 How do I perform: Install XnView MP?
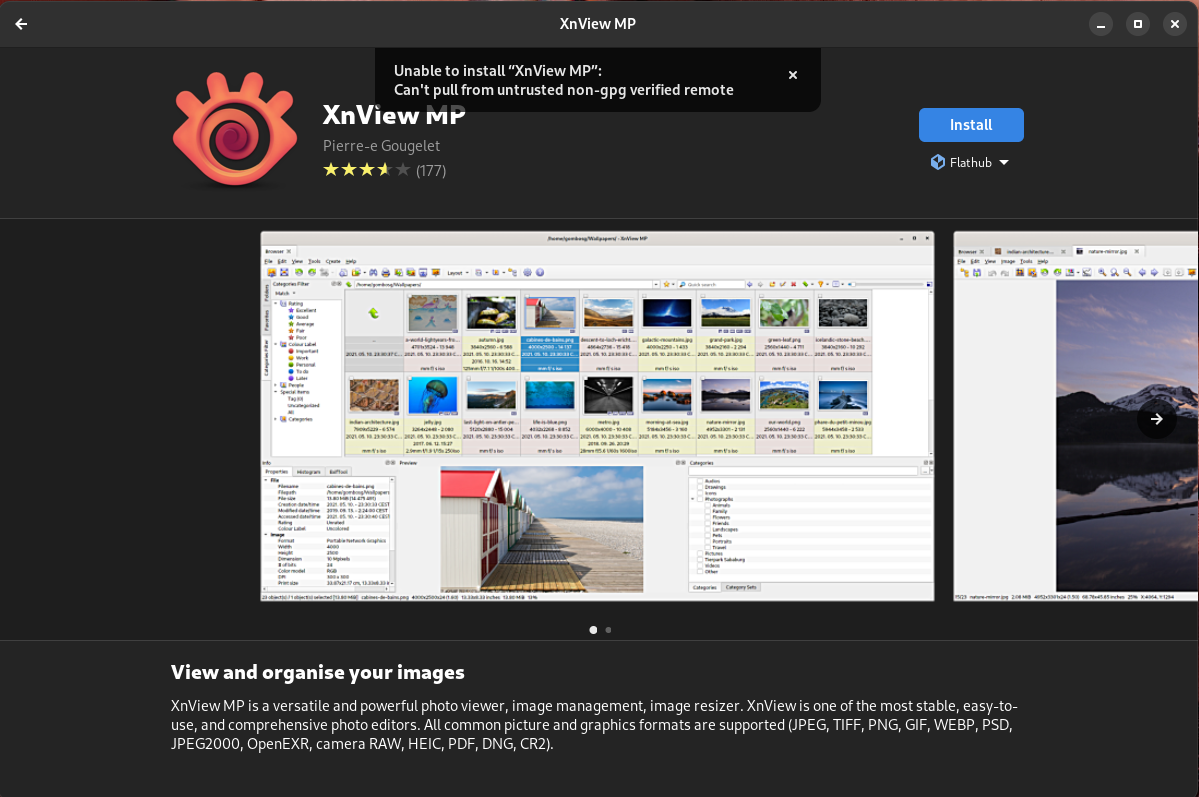point(970,125)
